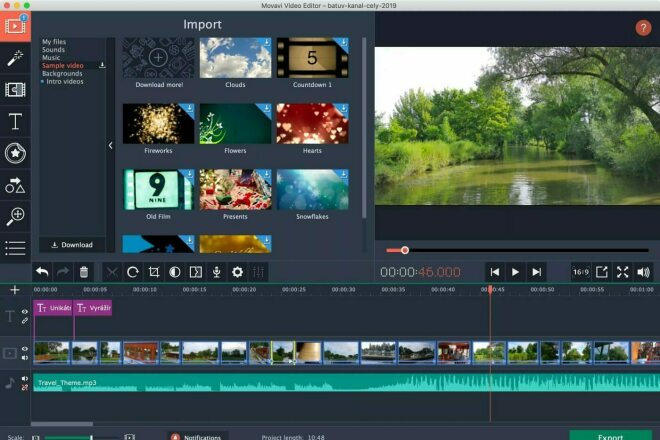660x440 pixels.
Task: Select Backgrounds category
Action: pyautogui.click(x=62, y=74)
